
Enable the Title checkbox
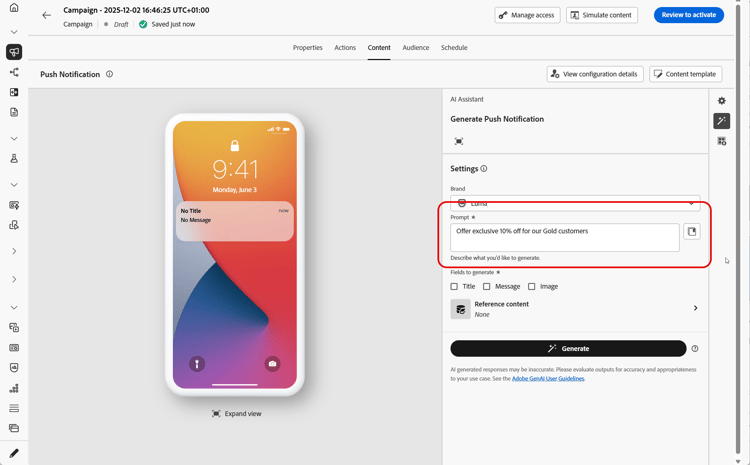(454, 287)
